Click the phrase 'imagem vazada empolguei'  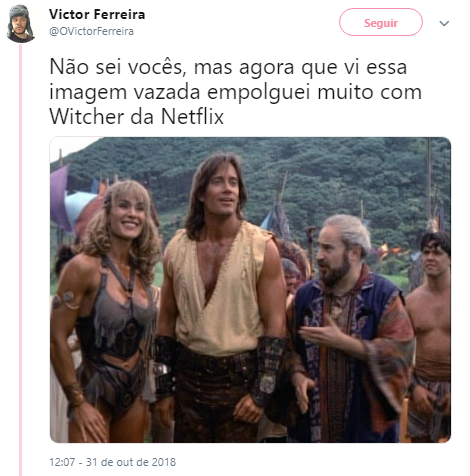(x=180, y=92)
